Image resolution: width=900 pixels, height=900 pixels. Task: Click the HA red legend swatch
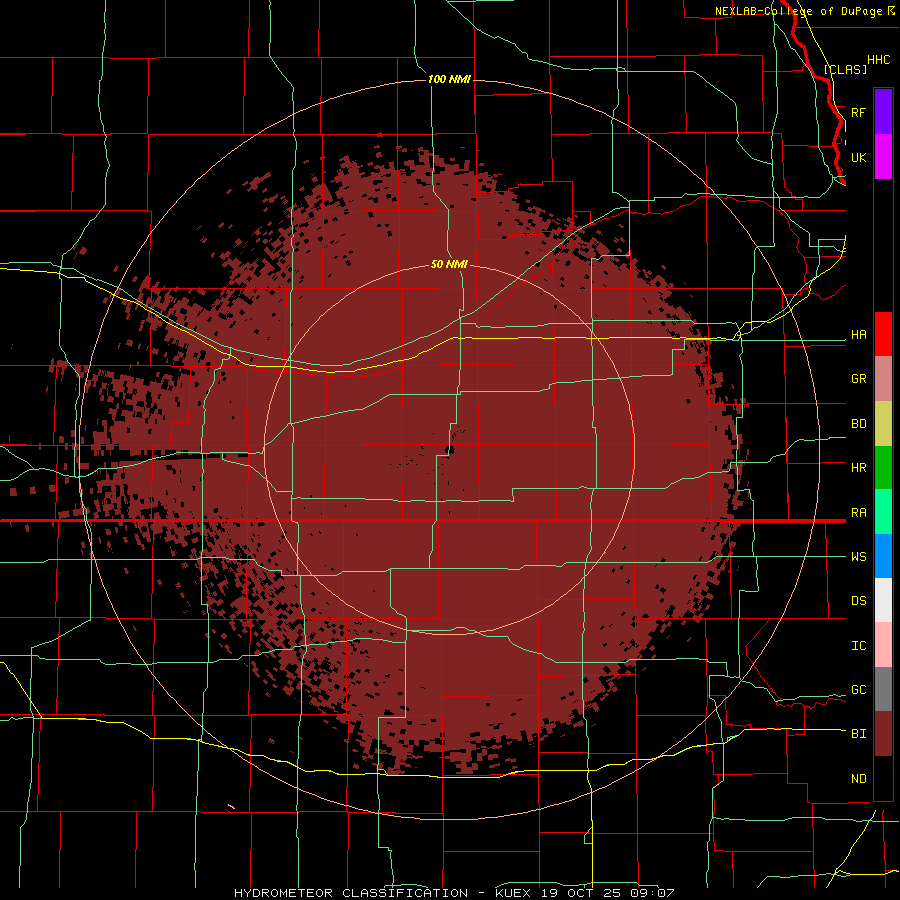883,334
